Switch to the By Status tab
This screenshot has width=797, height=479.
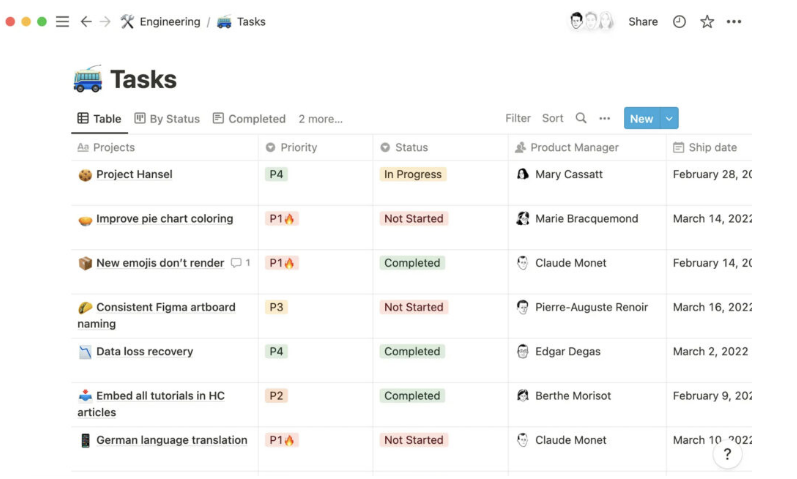(167, 119)
